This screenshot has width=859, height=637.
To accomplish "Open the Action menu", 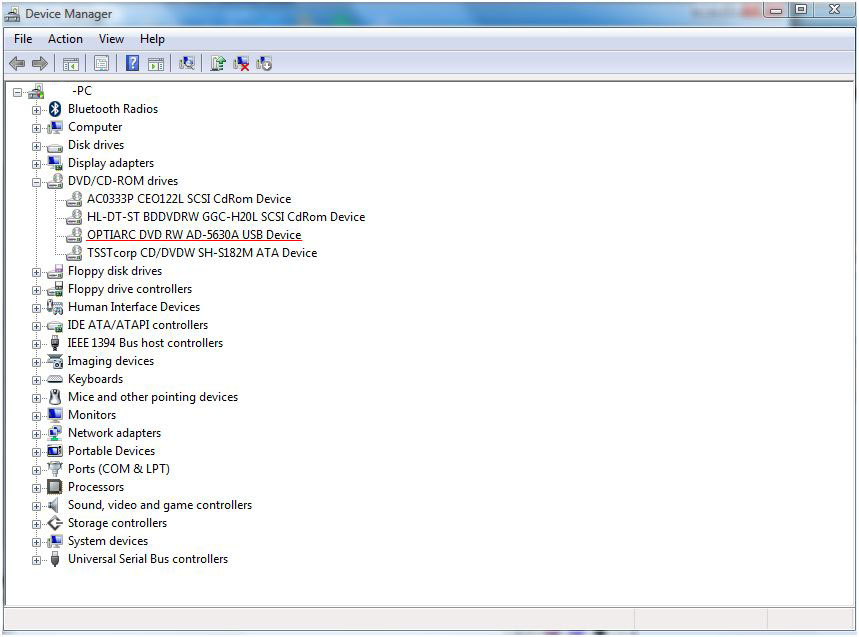I will pyautogui.click(x=65, y=39).
